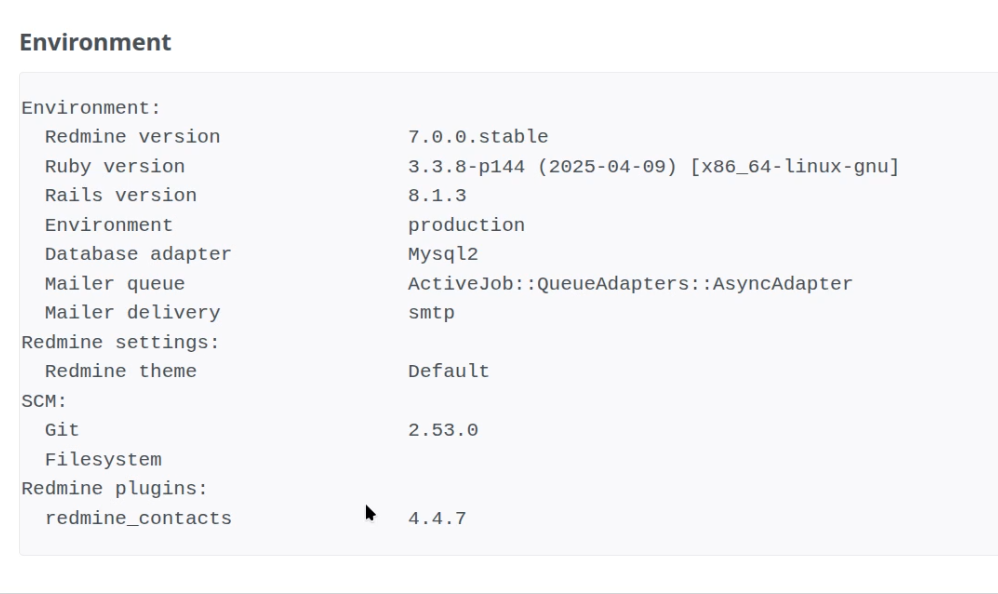Click the 'Rails version' label
This screenshot has width=998, height=594.
[121, 195]
